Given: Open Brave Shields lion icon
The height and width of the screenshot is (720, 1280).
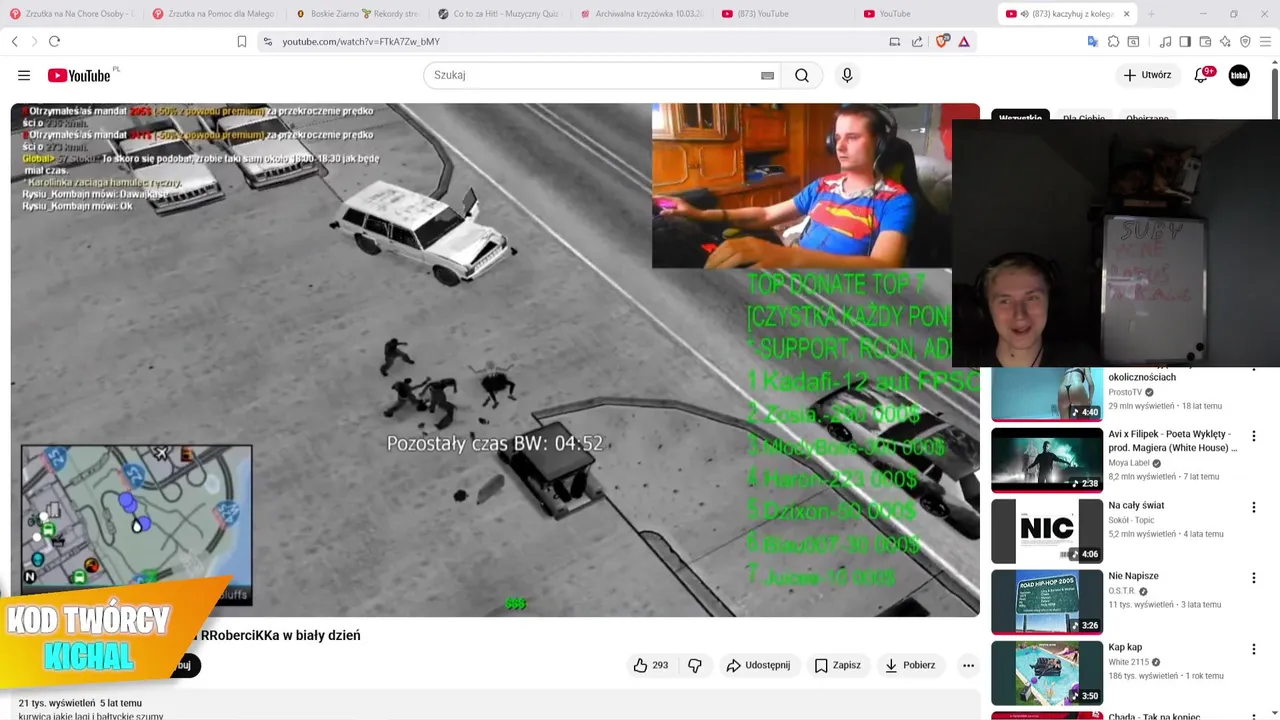Looking at the screenshot, I should 942,41.
